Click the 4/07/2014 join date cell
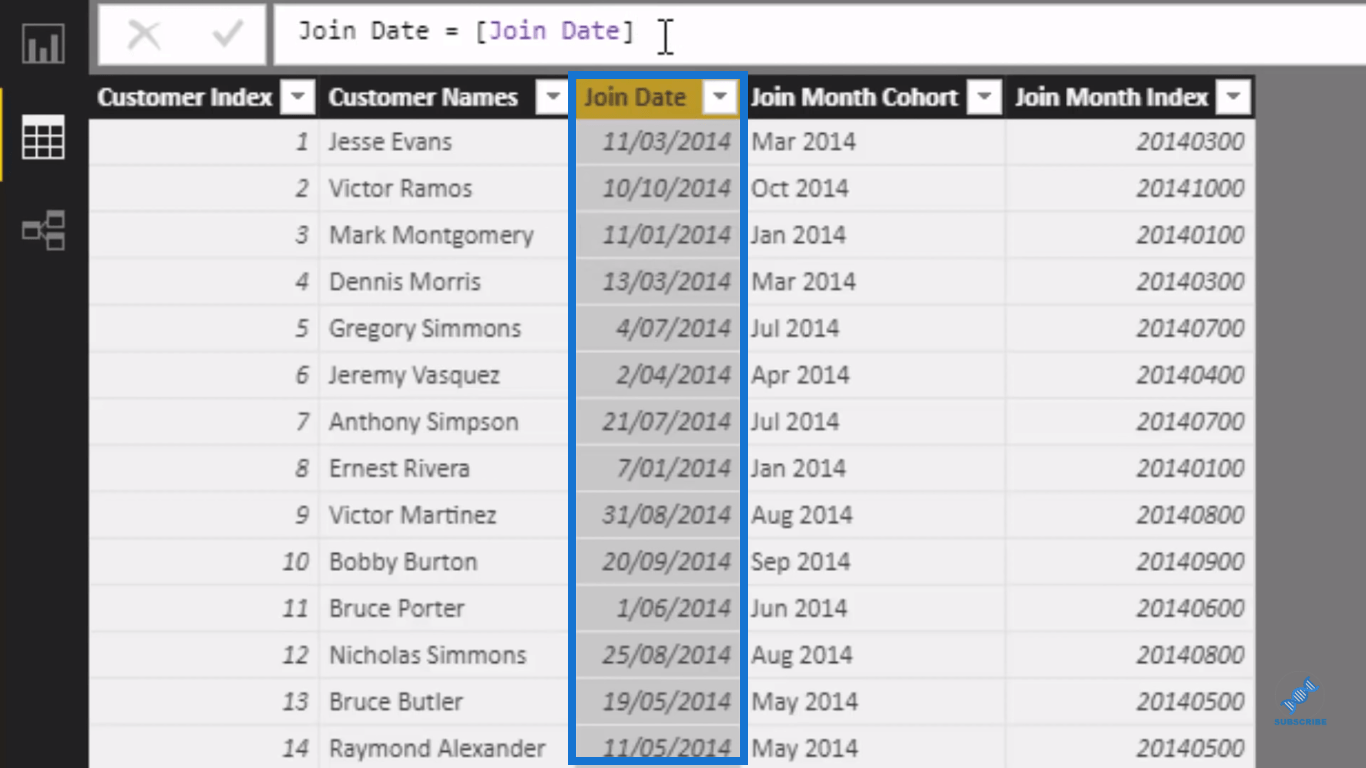This screenshot has height=768, width=1366. point(657,328)
